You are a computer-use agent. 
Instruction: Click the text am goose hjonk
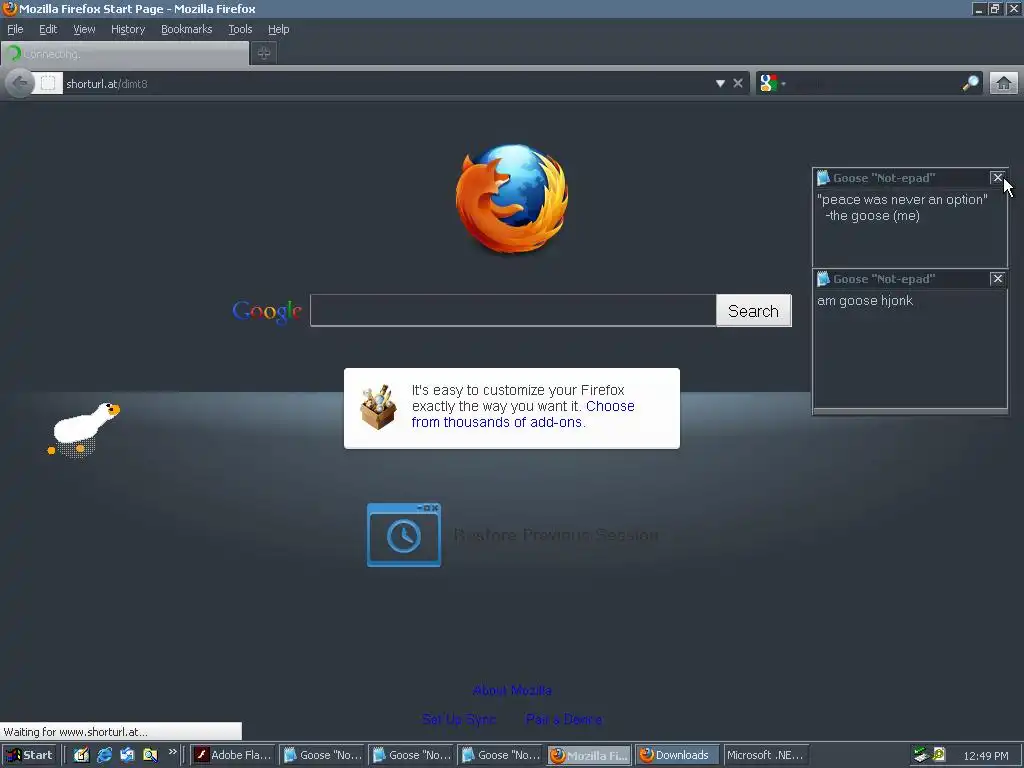tap(865, 301)
